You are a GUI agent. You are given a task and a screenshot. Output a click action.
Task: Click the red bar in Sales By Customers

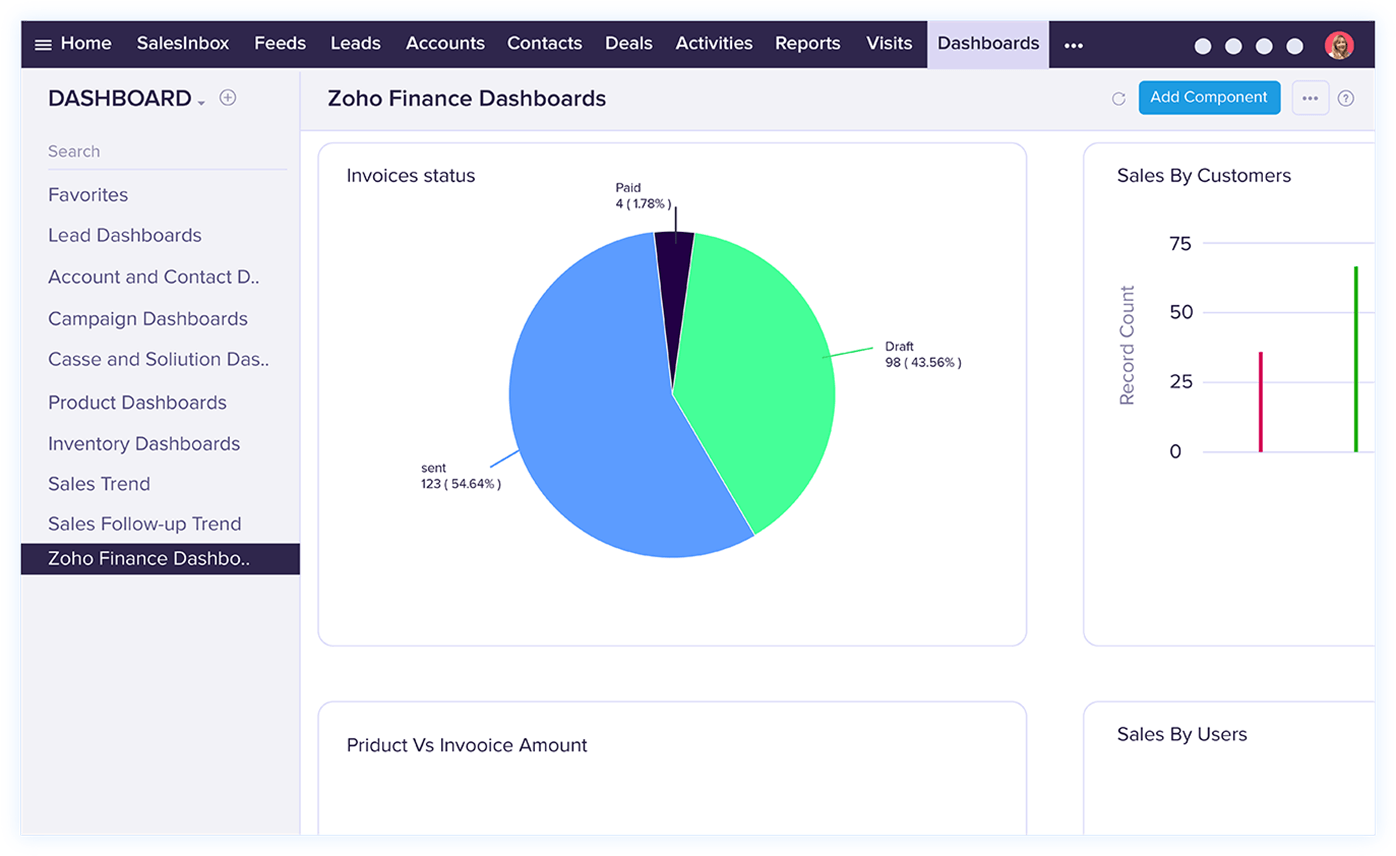coord(1260,402)
